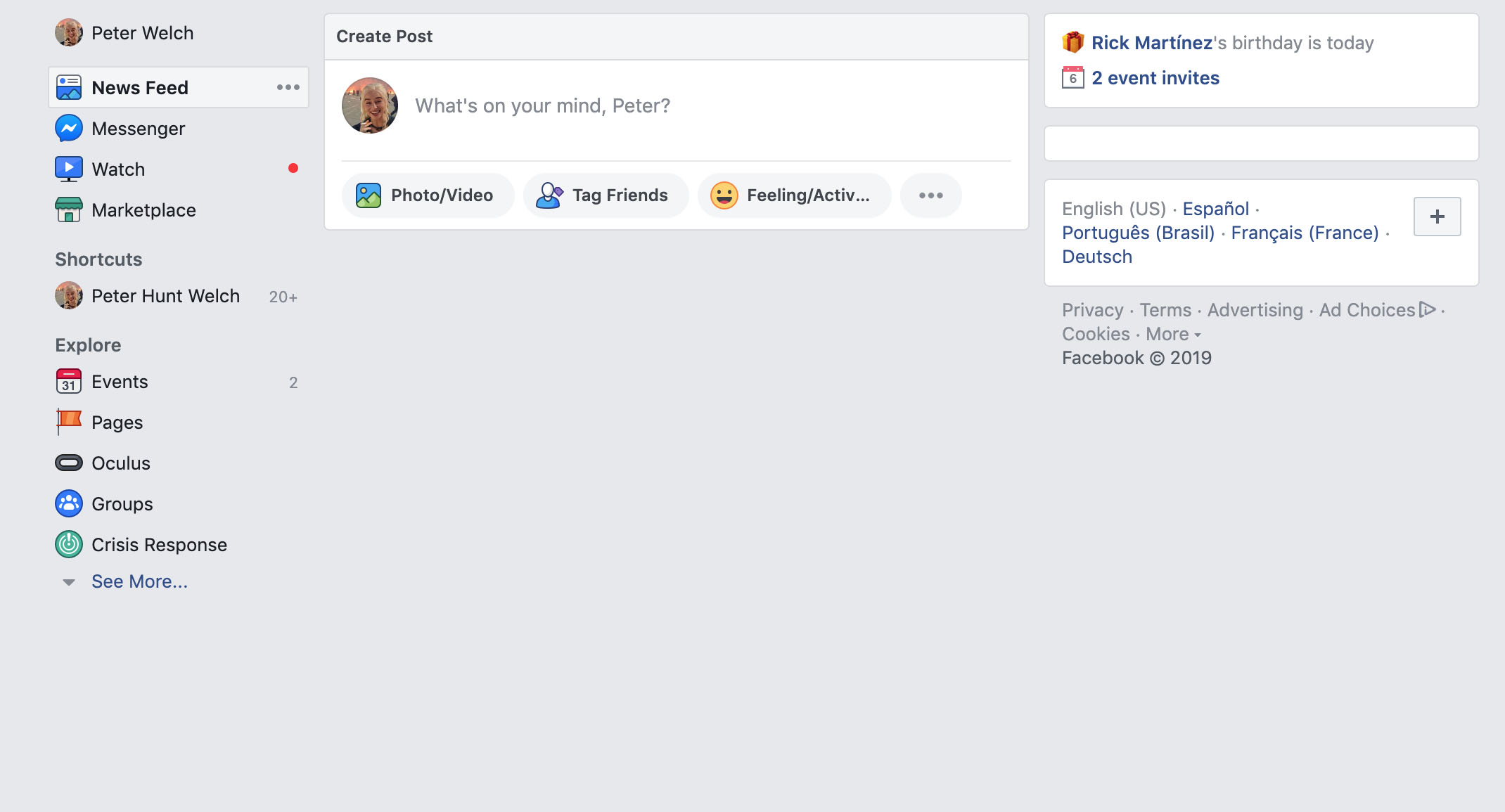Open Groups in Explore section
1505x812 pixels.
122,504
